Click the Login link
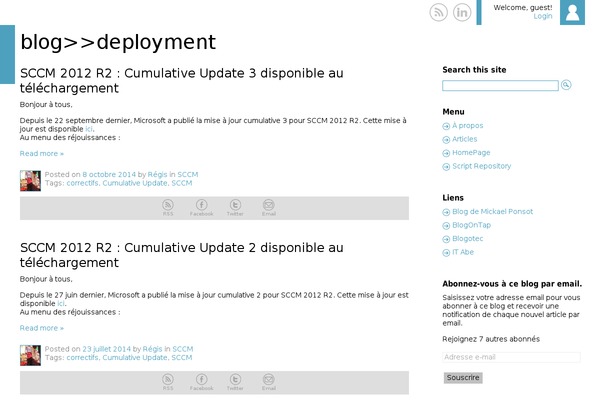The image size is (600, 400). [543, 16]
